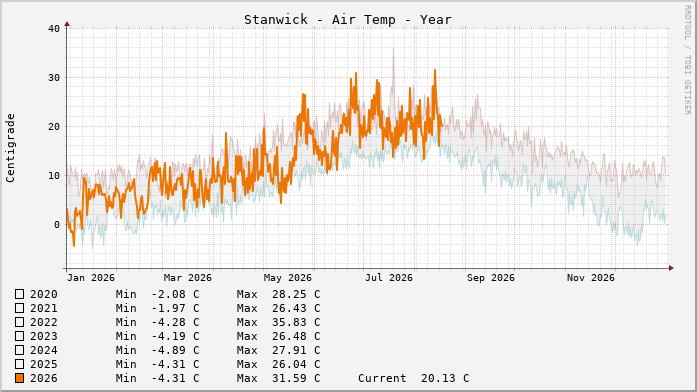Click the Jul 2026 axis label

[x=389, y=278]
